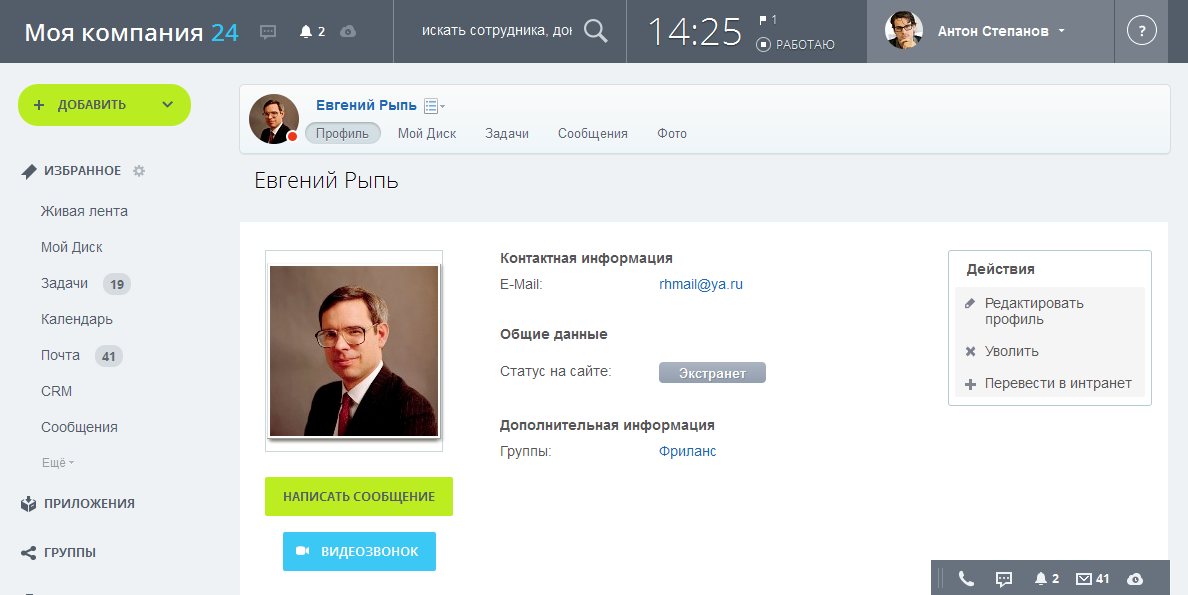
Task: Open Favorites settings gear icon
Action: point(139,171)
